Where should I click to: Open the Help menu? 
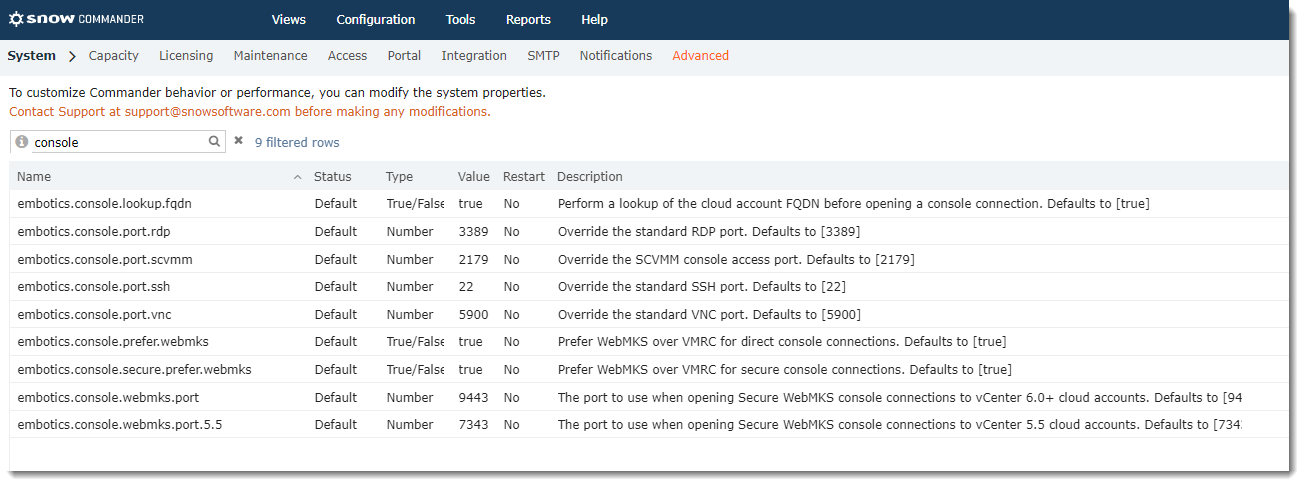pos(594,19)
